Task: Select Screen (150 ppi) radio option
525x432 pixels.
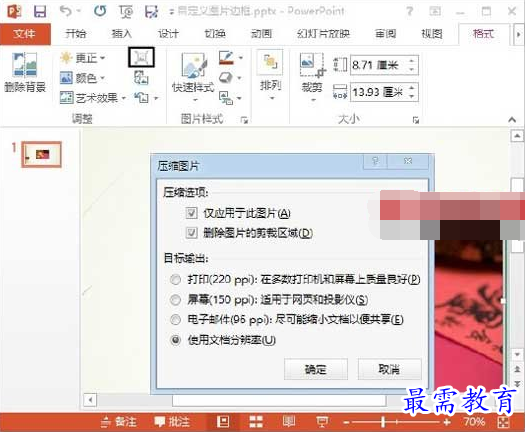Action: pos(175,300)
